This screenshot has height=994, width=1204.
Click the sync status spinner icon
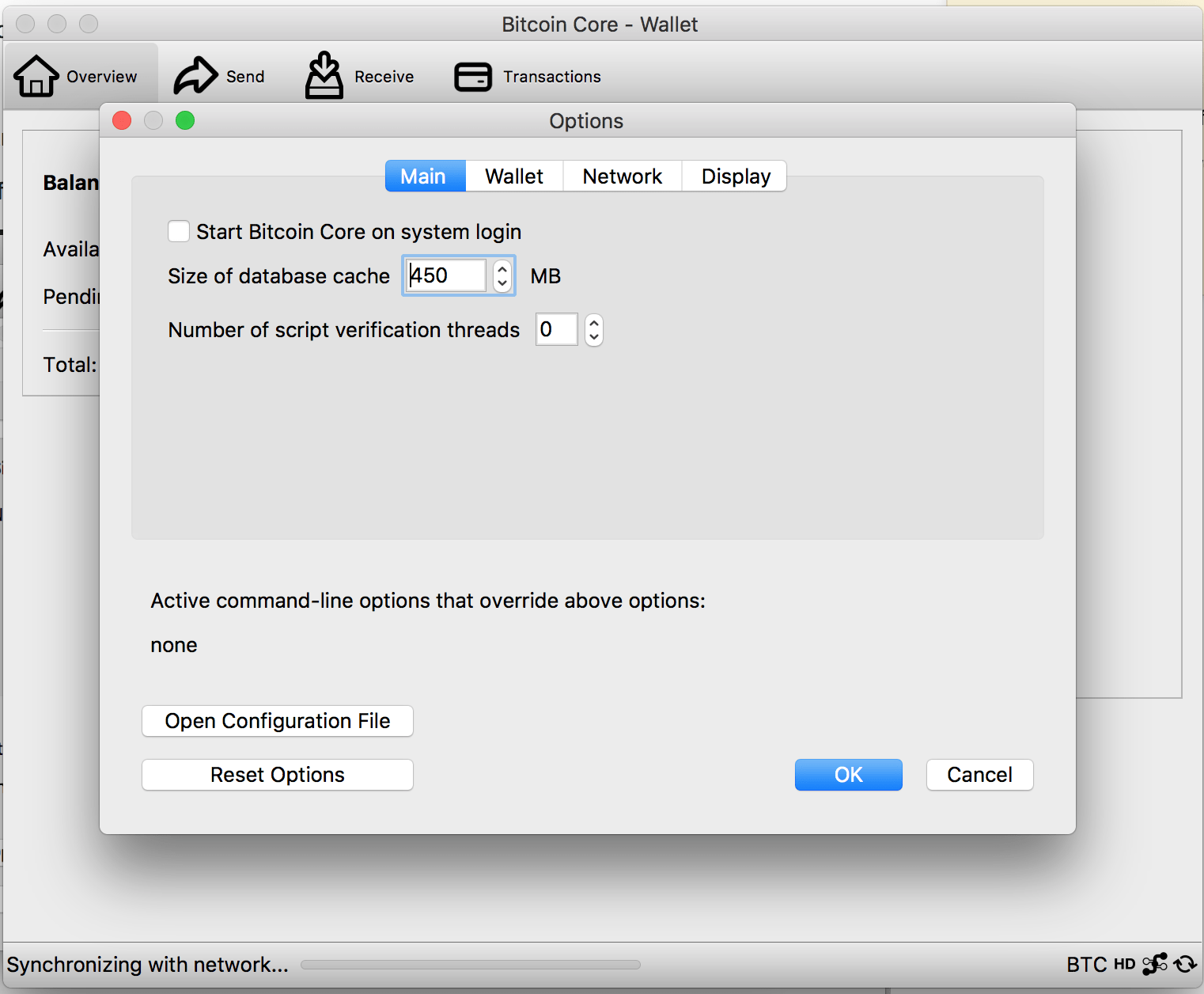[x=1185, y=964]
